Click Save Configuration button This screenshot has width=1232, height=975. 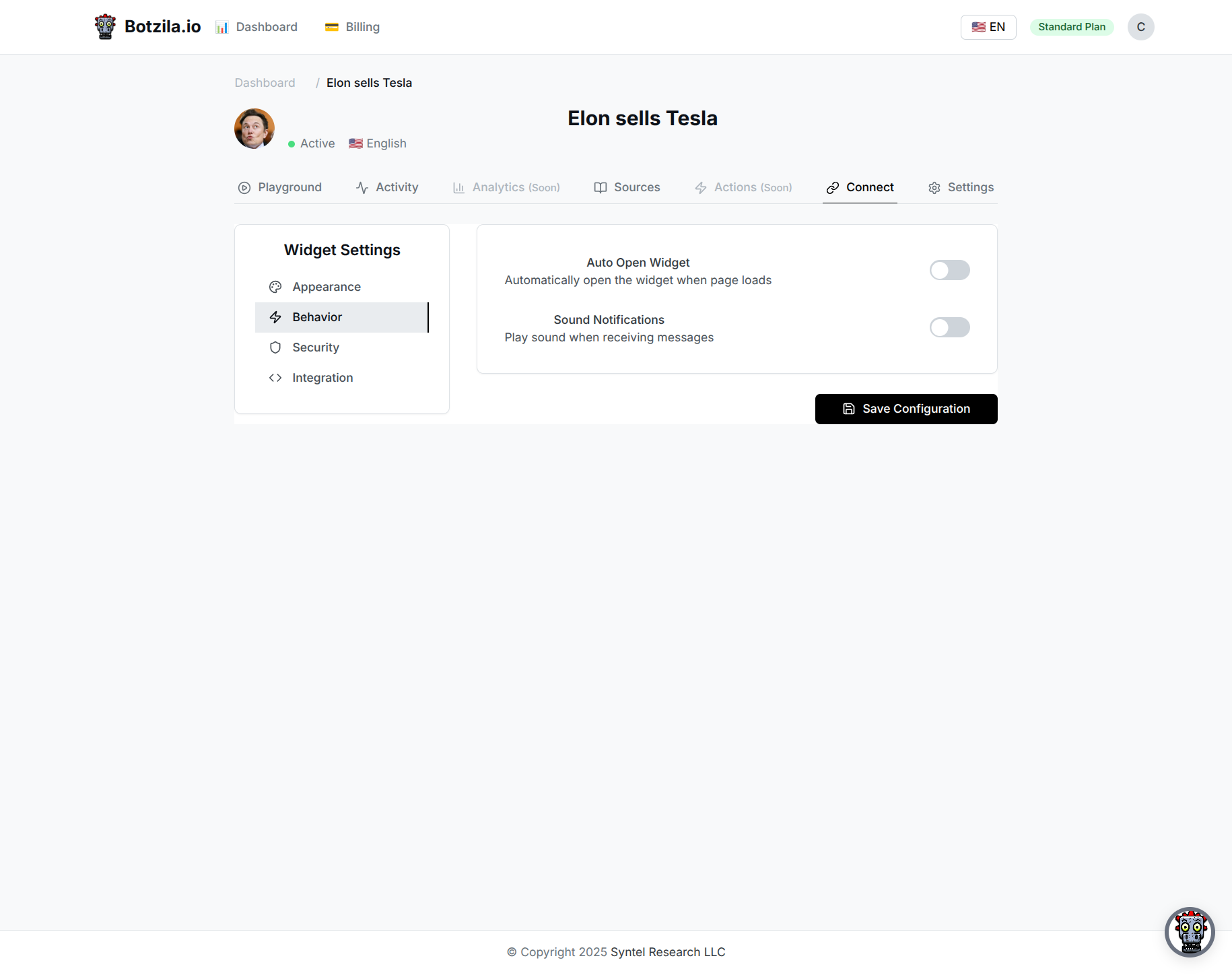(906, 409)
